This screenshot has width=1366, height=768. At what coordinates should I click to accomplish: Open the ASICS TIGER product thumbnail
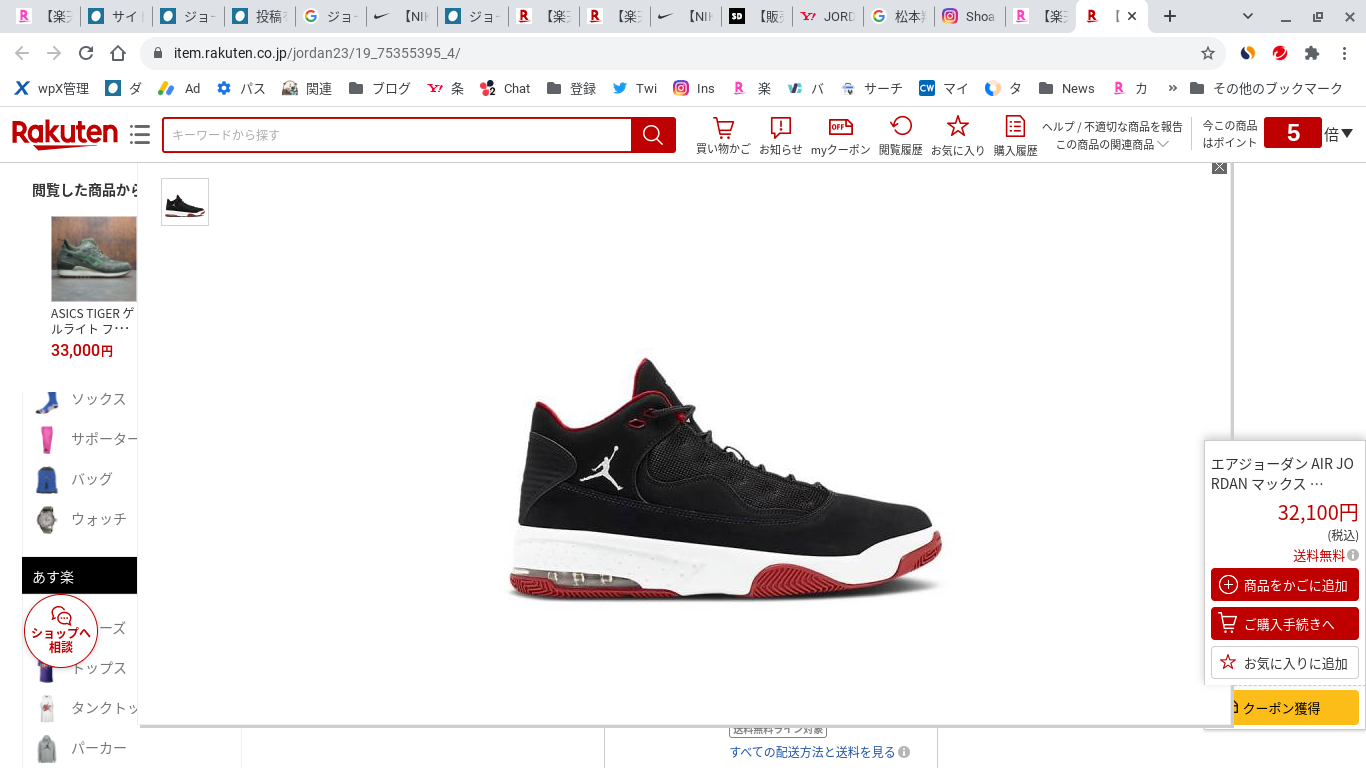click(94, 259)
